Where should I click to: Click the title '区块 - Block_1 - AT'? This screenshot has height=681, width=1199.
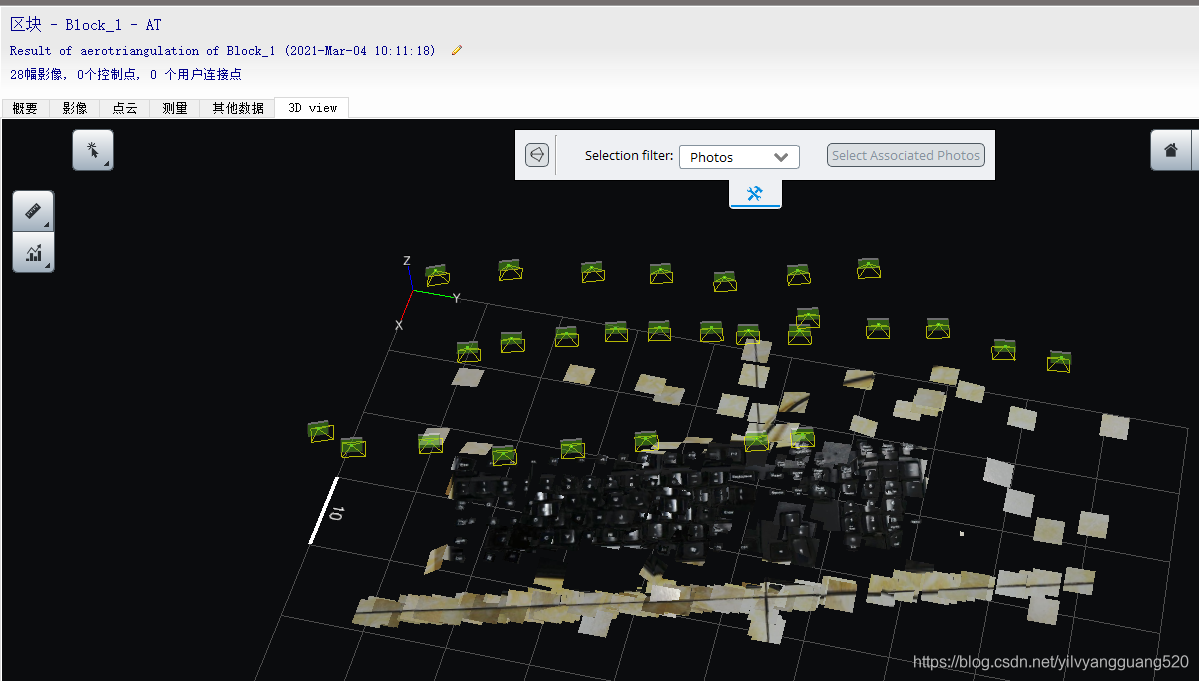click(x=86, y=24)
